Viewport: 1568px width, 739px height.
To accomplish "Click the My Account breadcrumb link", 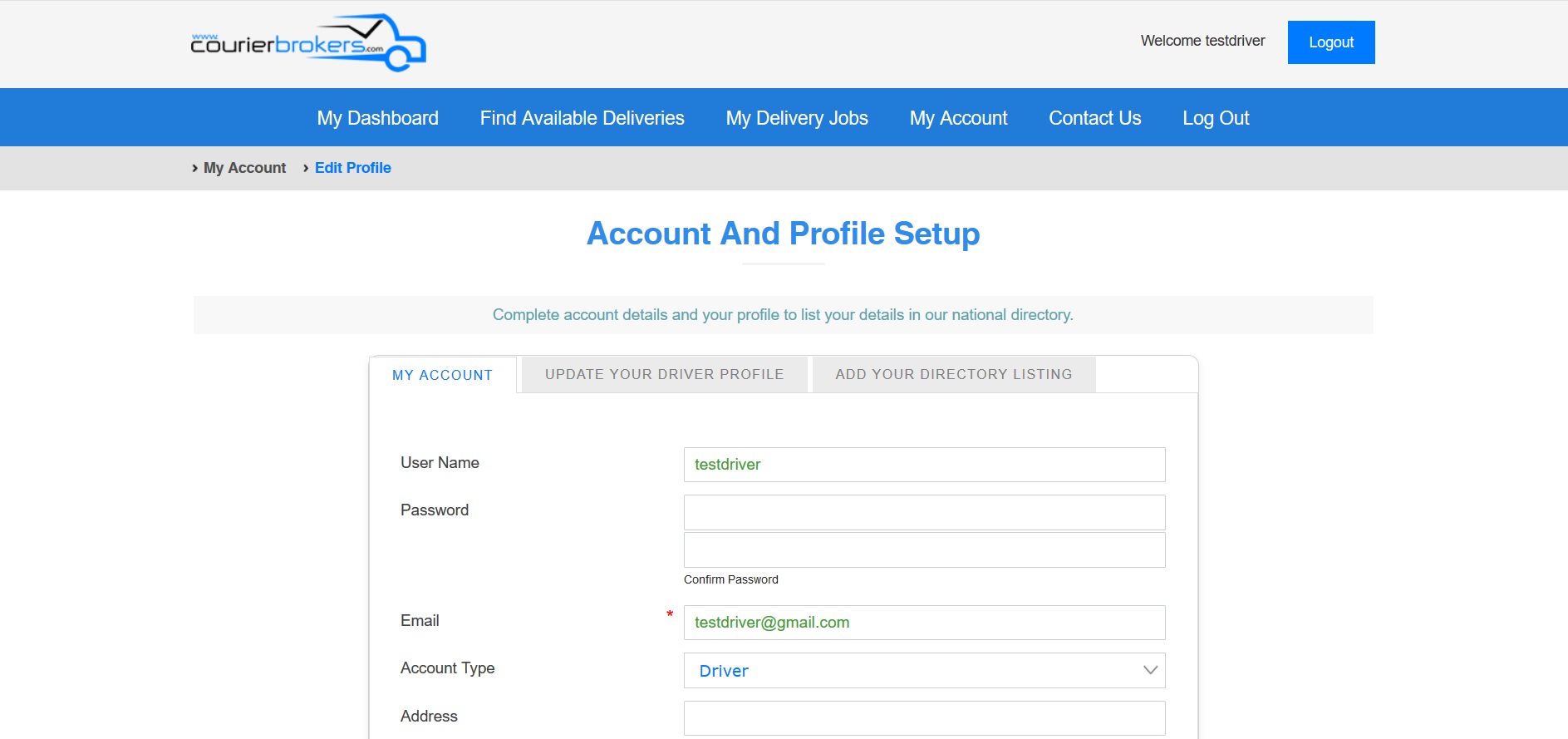I will pos(244,168).
